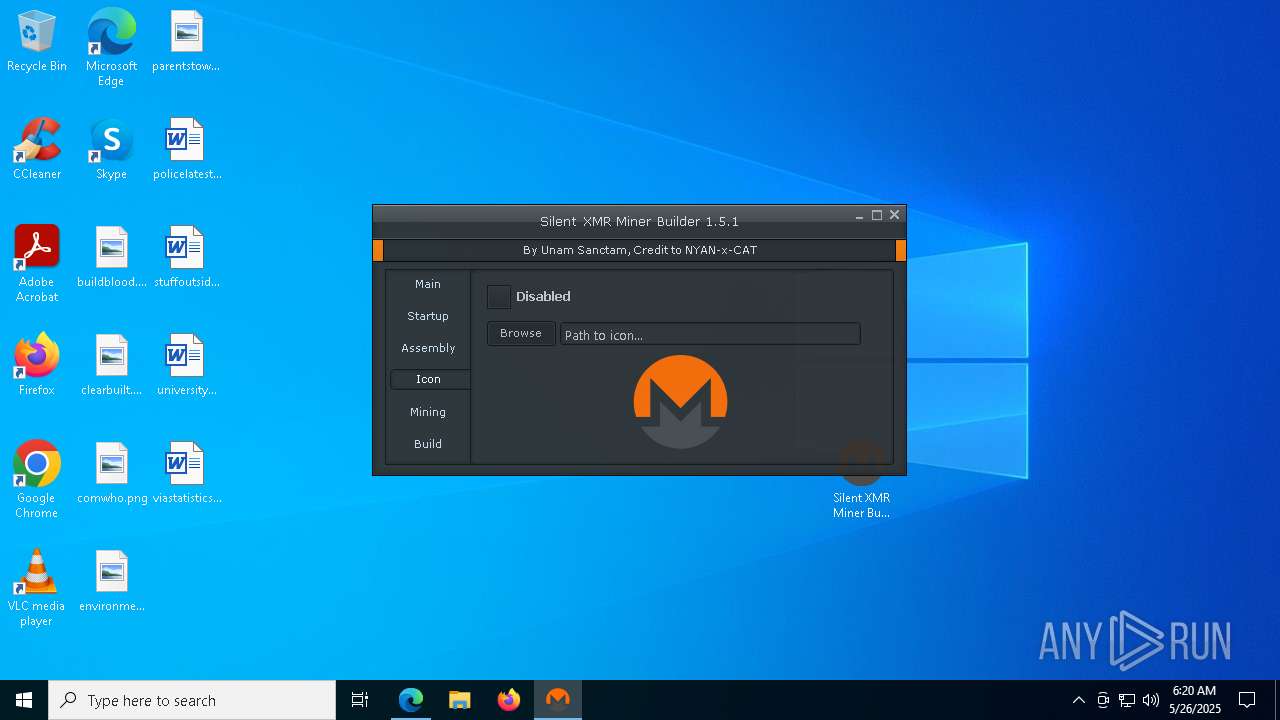Select the clearbuilt image file

[111, 366]
